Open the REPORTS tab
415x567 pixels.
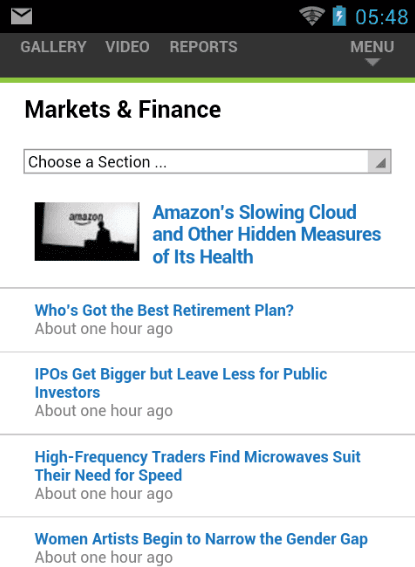204,47
